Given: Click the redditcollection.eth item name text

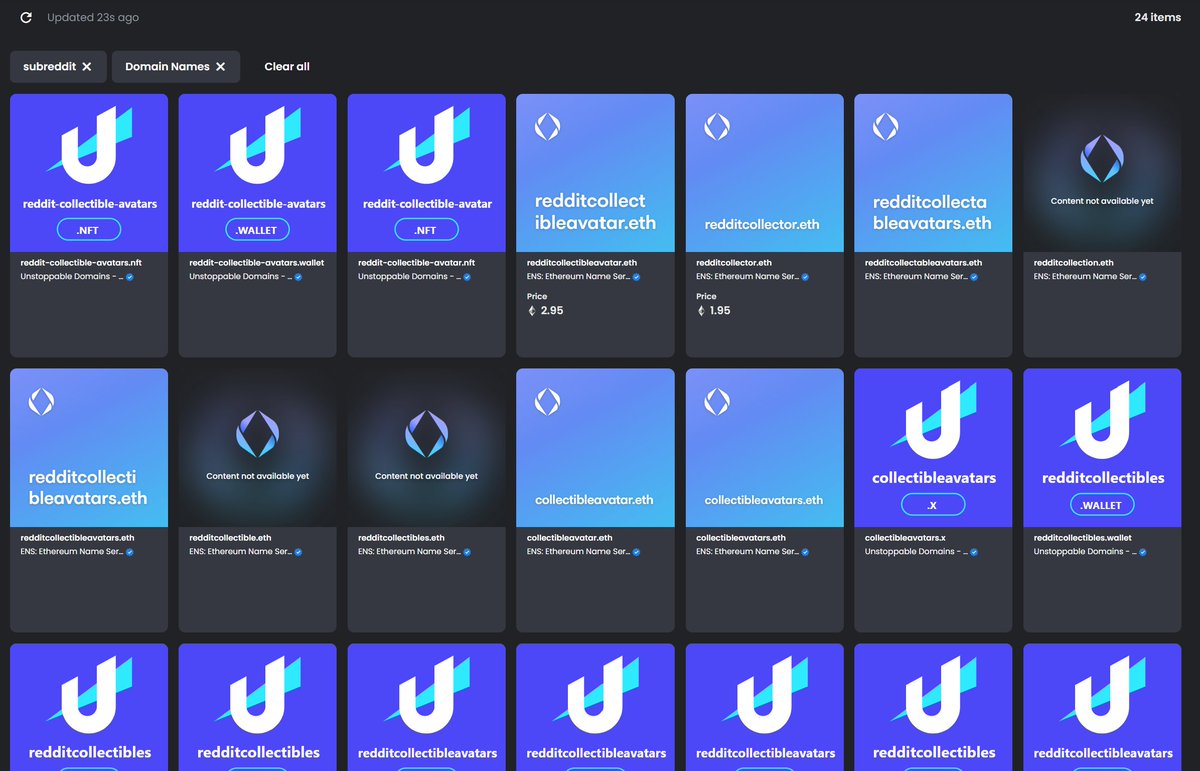Looking at the screenshot, I should [1074, 263].
